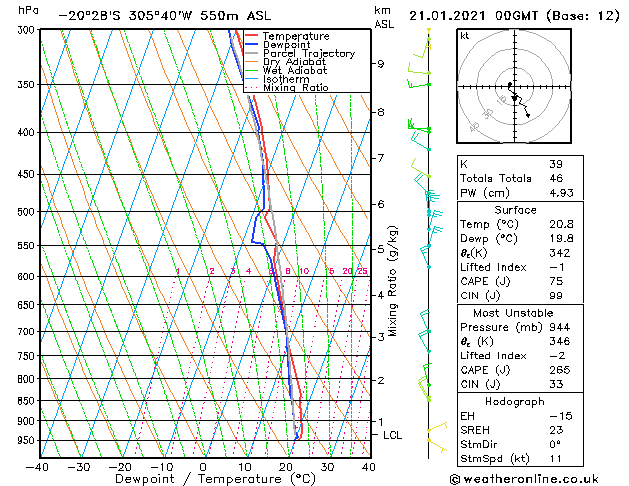
Task: Click the Mixing Ratio legend entry
Action: tap(287, 87)
